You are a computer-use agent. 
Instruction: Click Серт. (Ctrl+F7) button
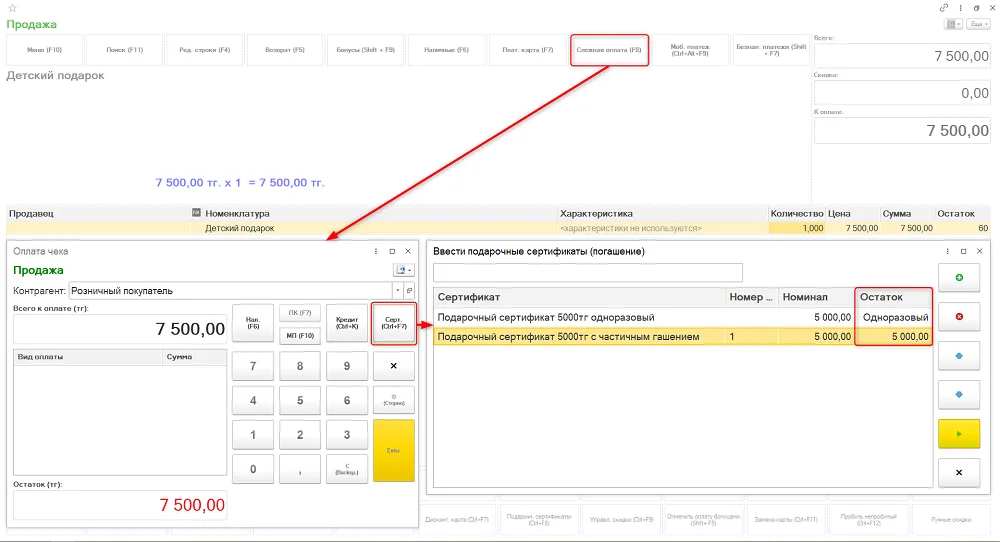pyautogui.click(x=393, y=323)
